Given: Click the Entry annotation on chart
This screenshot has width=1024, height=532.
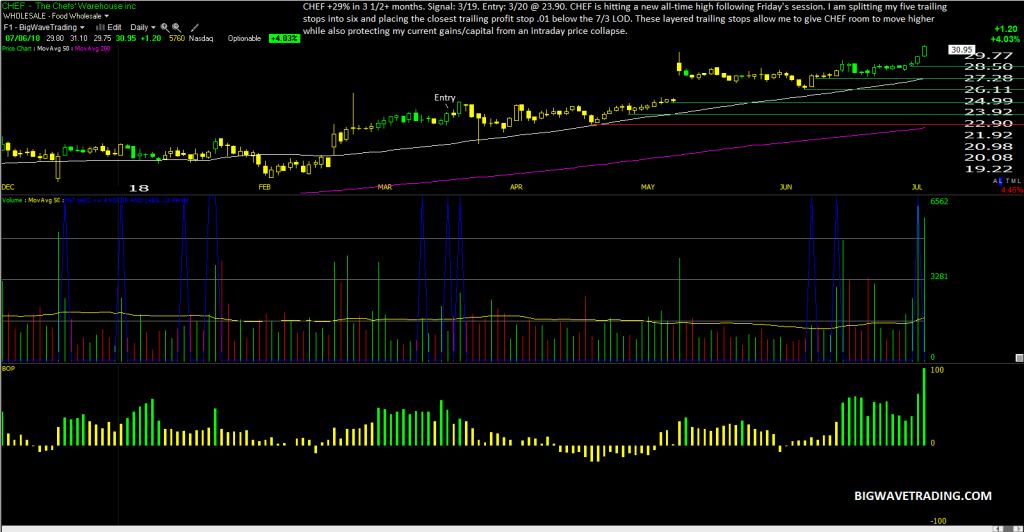Looking at the screenshot, I should [x=445, y=98].
